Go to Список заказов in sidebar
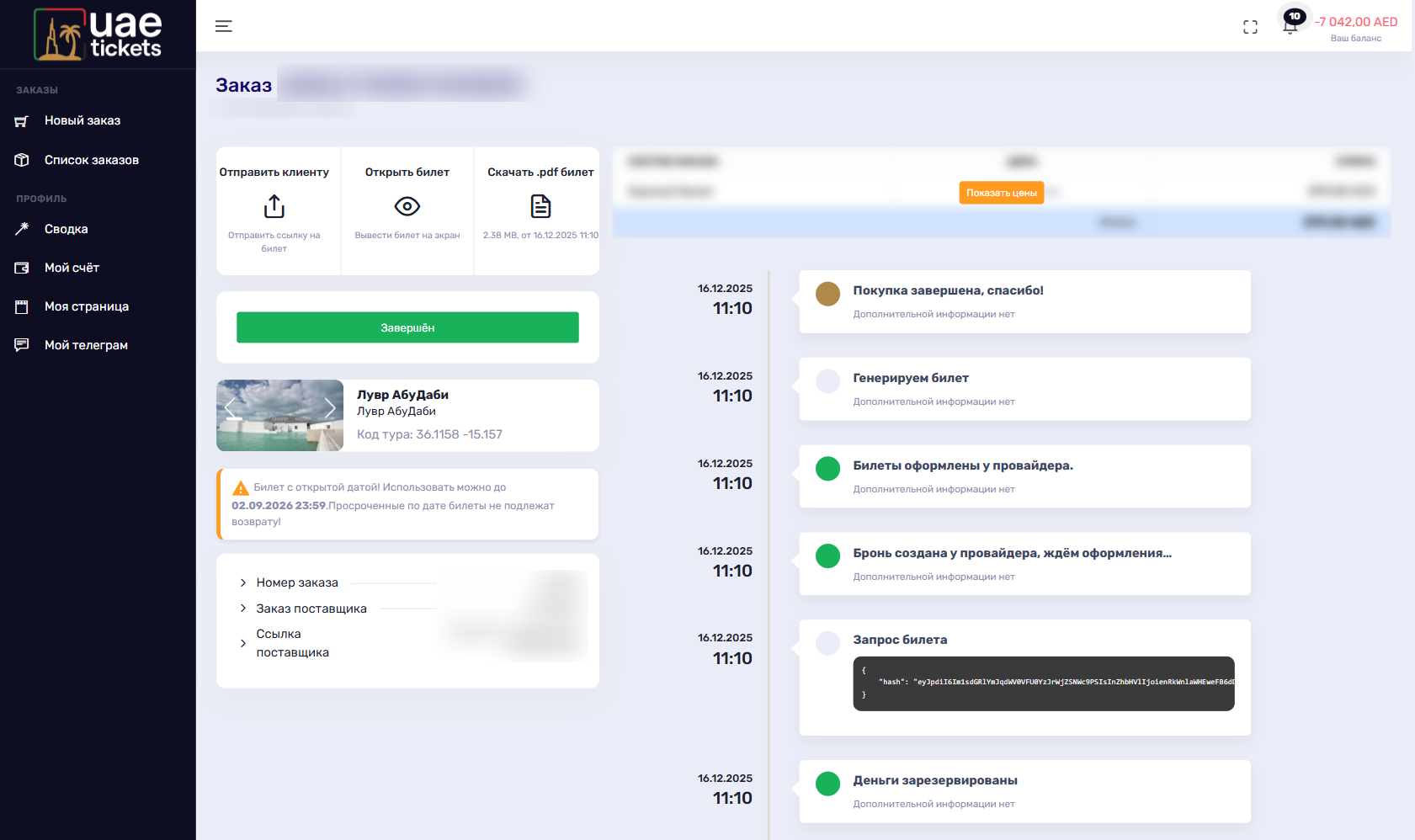The height and width of the screenshot is (840, 1415). 91,160
